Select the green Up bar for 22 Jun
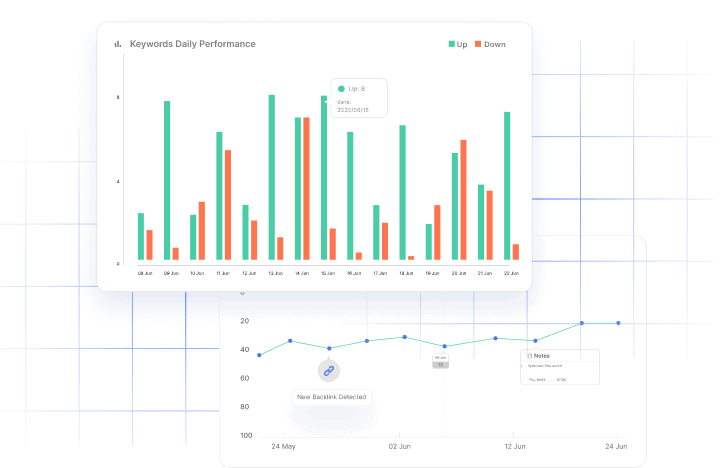Viewport: 726px width, 468px height. [x=507, y=186]
